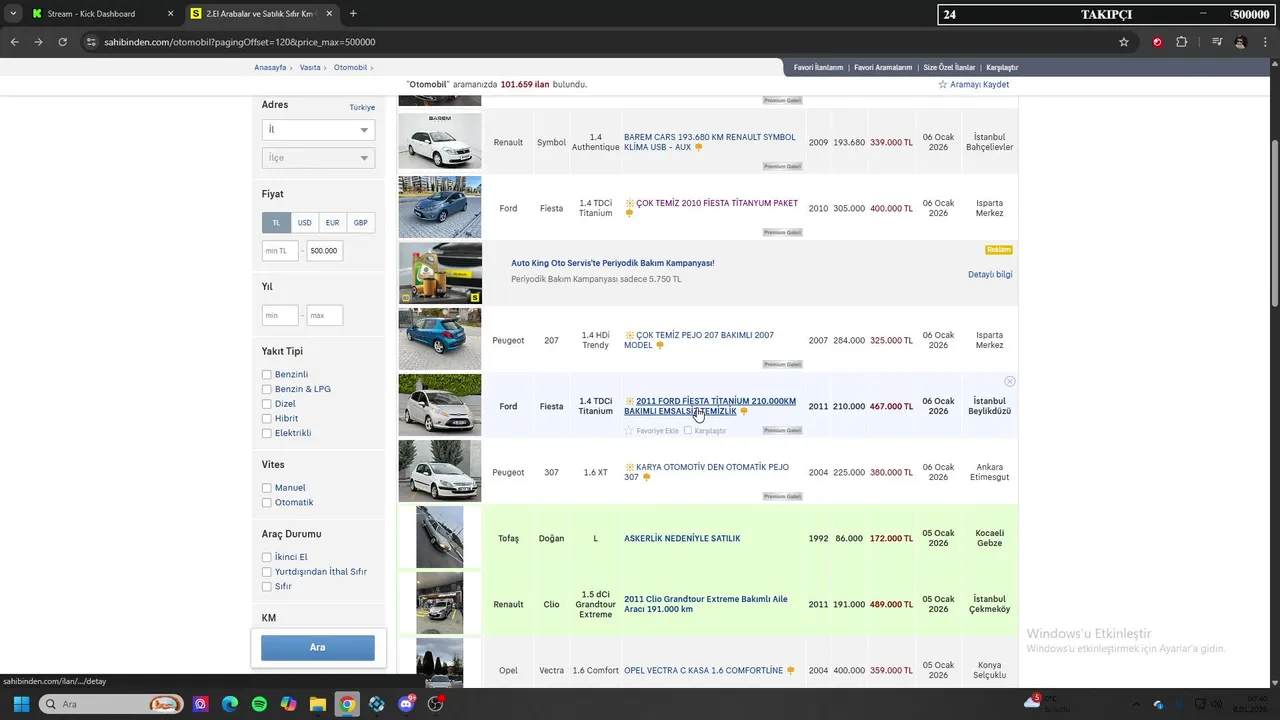Open Favori İlanlarım in the top menu
The image size is (1280, 720).
coord(818,68)
